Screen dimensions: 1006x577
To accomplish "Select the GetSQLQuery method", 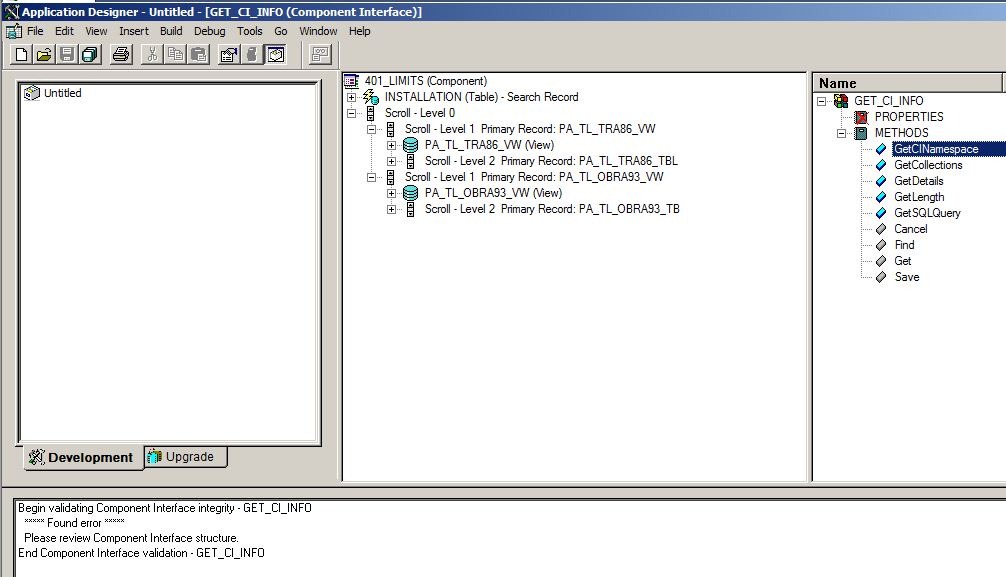I will click(927, 213).
